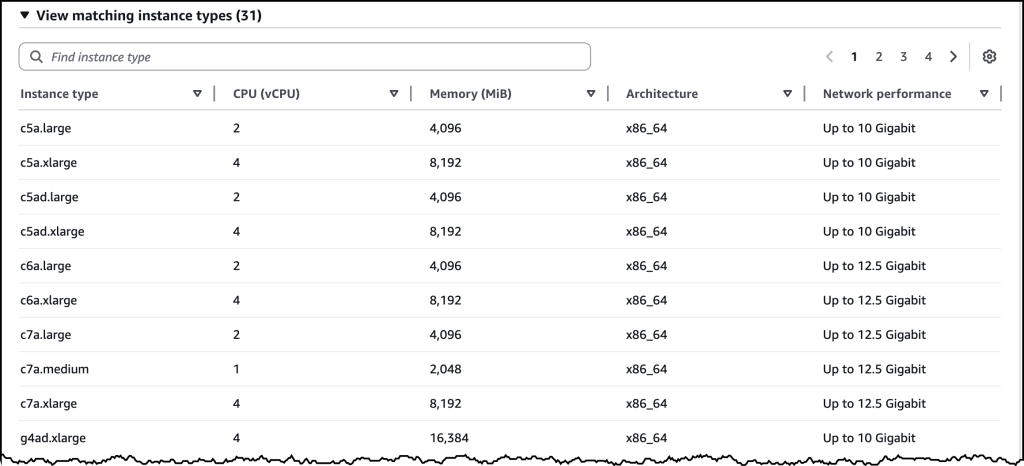This screenshot has height=466, width=1024.
Task: Click the Network performance column header
Action: (x=887, y=94)
